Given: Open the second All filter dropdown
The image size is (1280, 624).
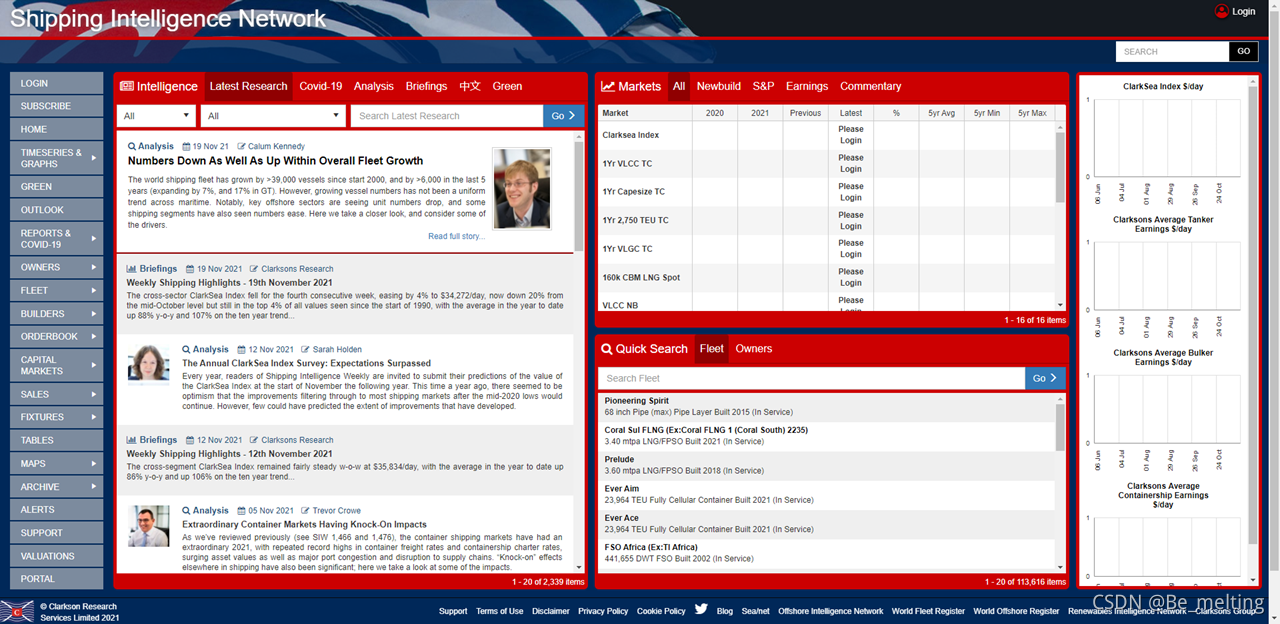Looking at the screenshot, I should [273, 116].
